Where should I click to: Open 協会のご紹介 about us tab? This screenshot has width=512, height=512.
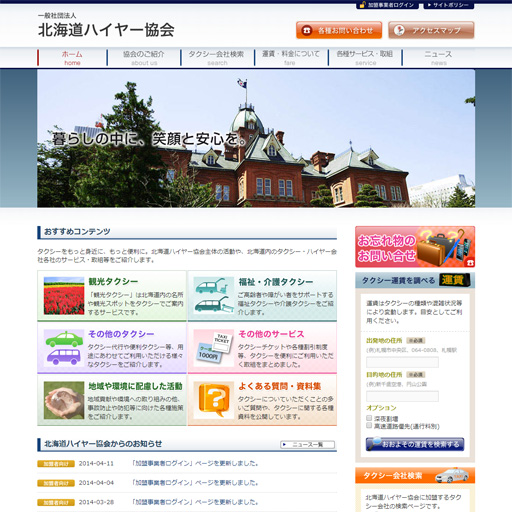tap(144, 58)
